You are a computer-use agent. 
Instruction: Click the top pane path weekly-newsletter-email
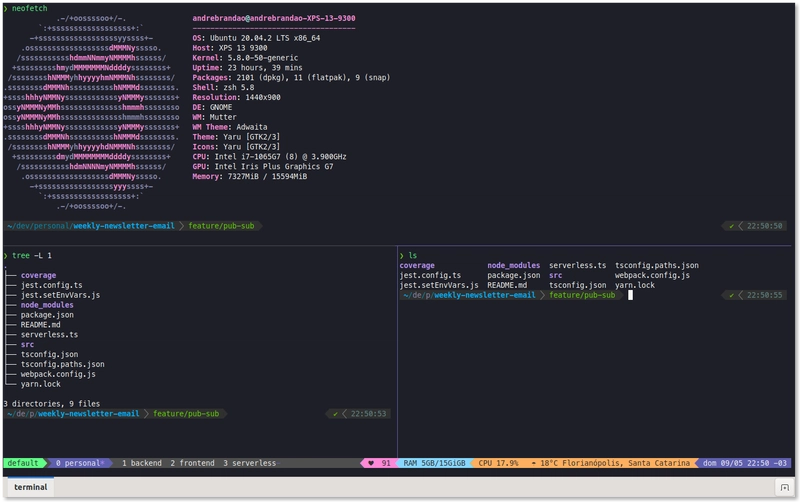tap(124, 225)
